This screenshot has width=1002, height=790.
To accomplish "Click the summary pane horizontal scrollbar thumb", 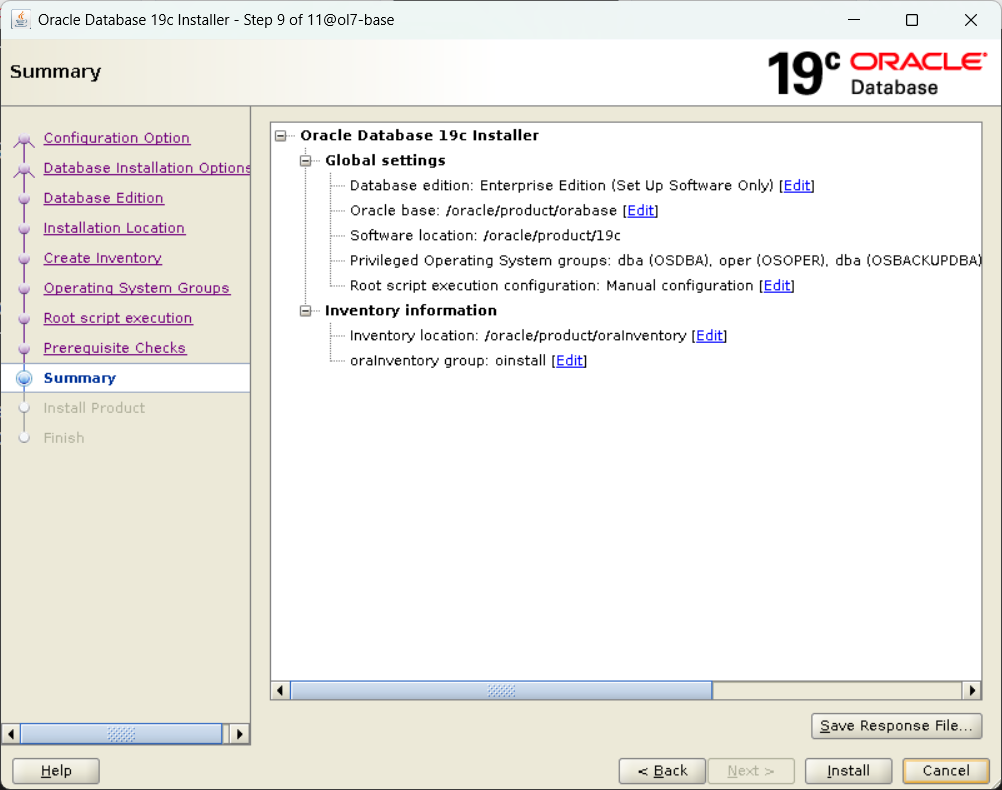I will pyautogui.click(x=501, y=690).
